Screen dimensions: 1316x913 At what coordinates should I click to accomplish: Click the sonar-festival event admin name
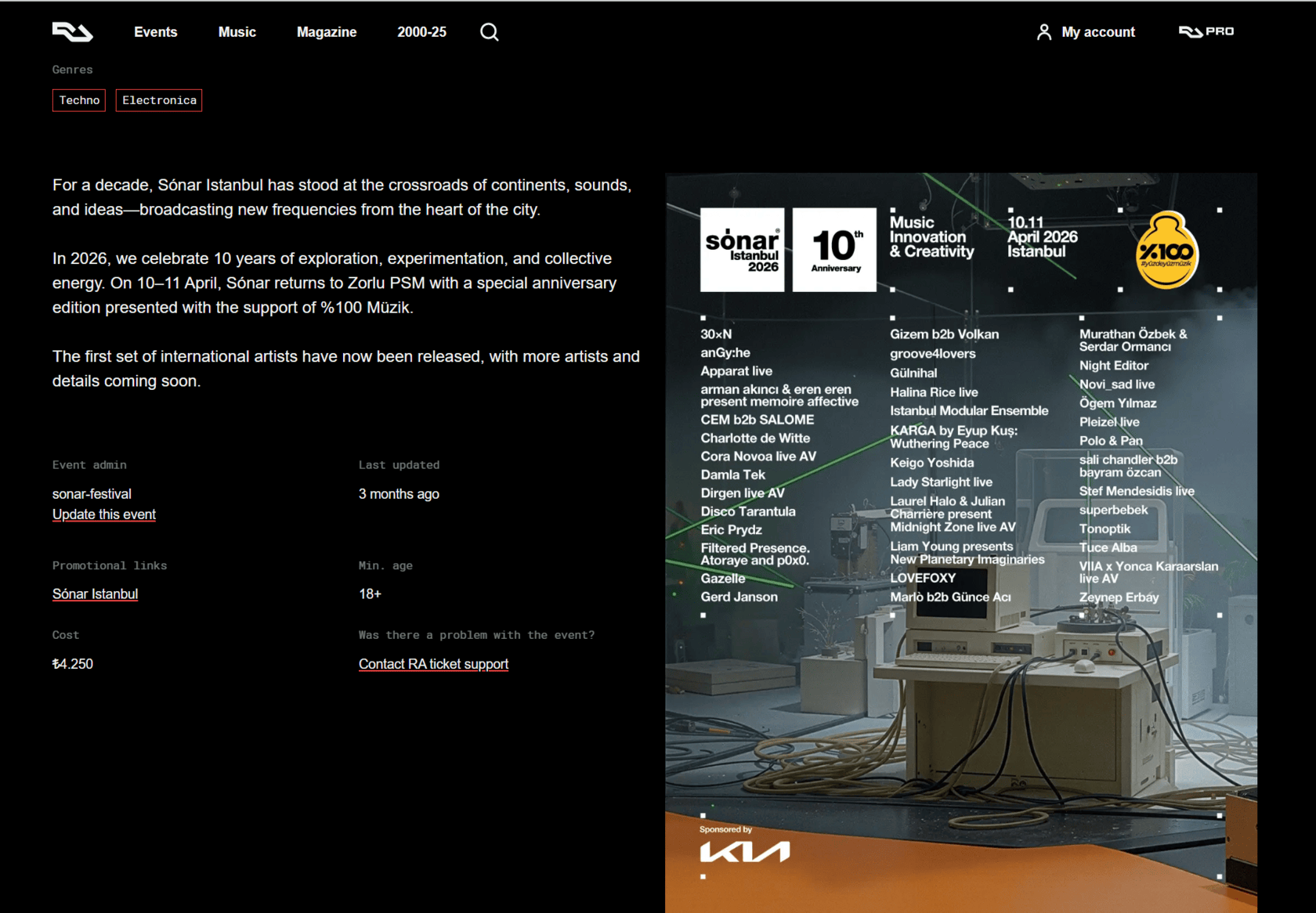click(x=92, y=494)
